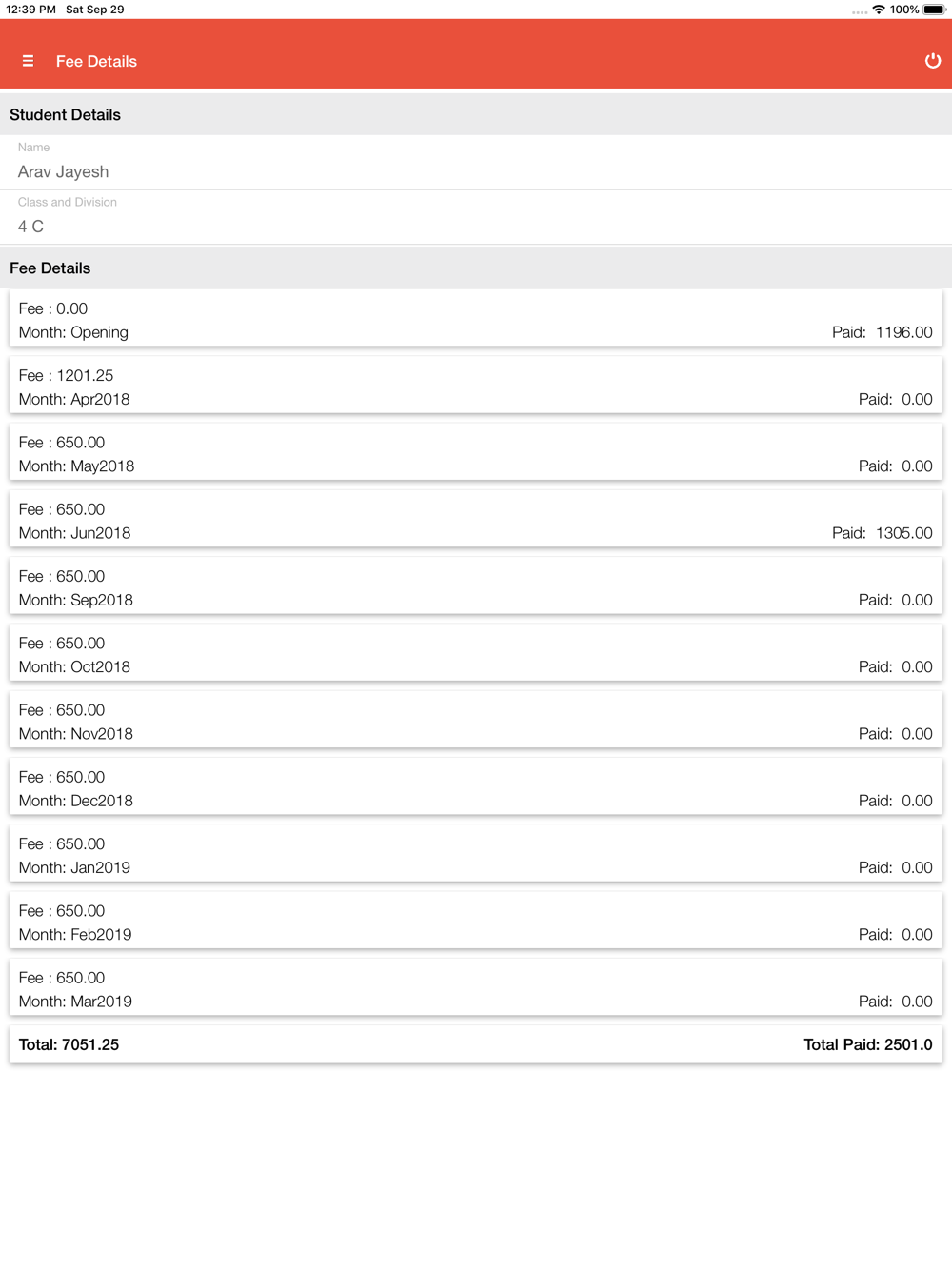This screenshot has width=952, height=1270.
Task: Tap the Sep2018 fee row
Action: click(x=476, y=587)
